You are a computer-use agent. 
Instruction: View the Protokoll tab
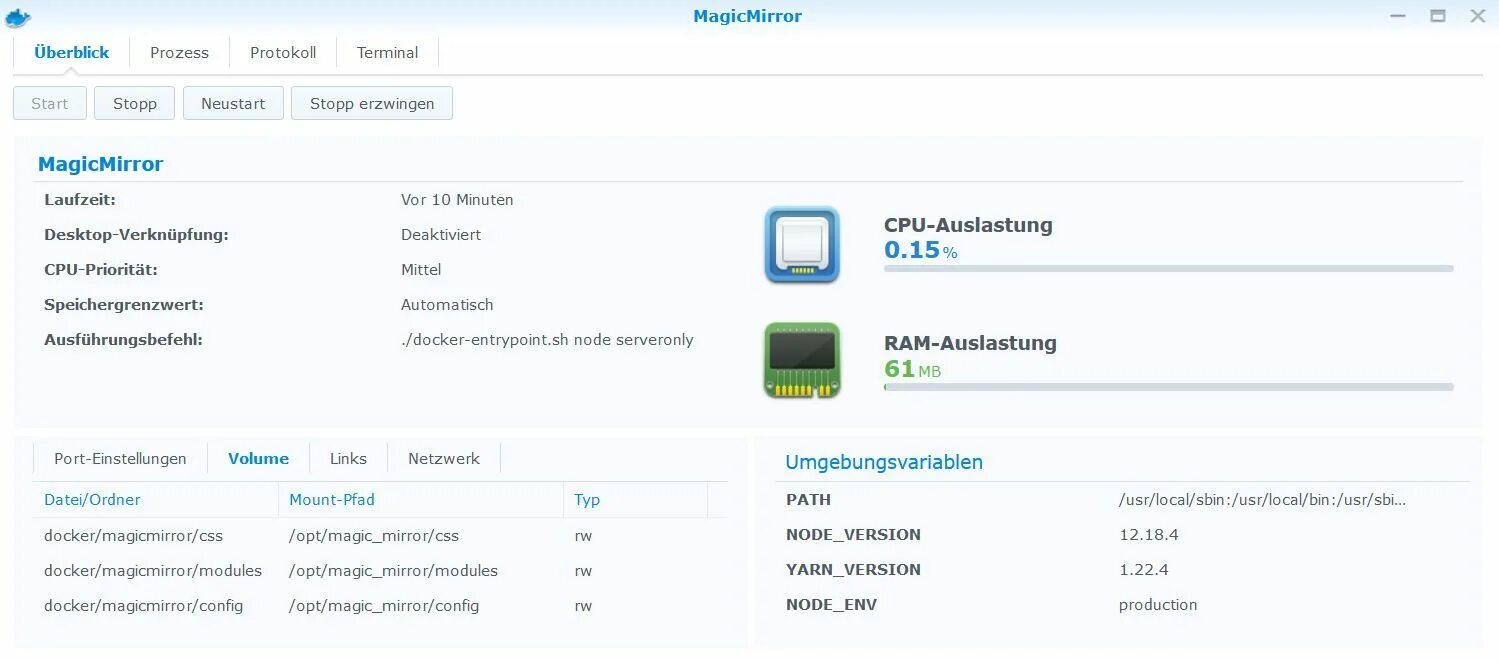pos(283,52)
